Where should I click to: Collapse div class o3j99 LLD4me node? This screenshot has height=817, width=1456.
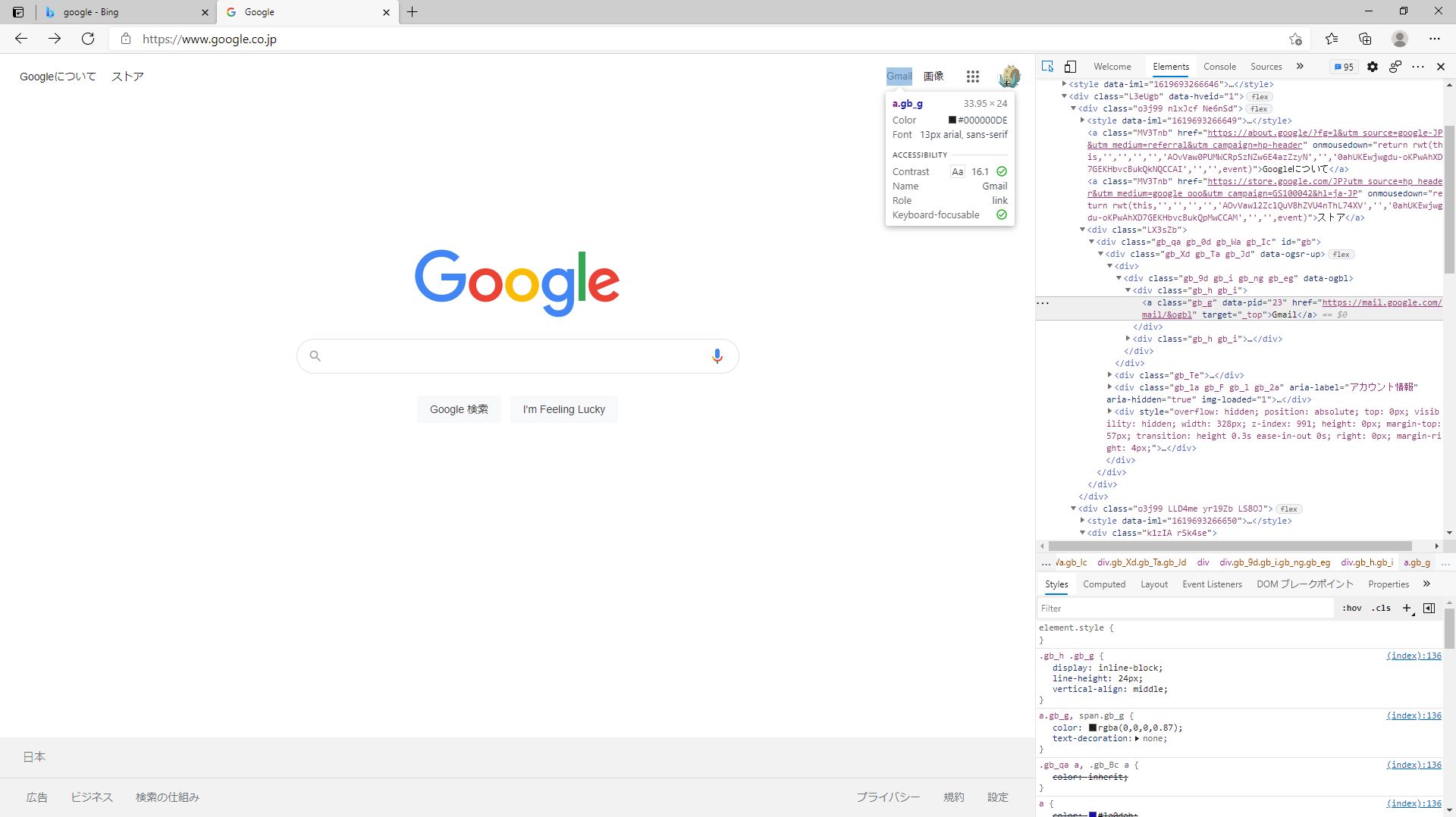(x=1073, y=509)
